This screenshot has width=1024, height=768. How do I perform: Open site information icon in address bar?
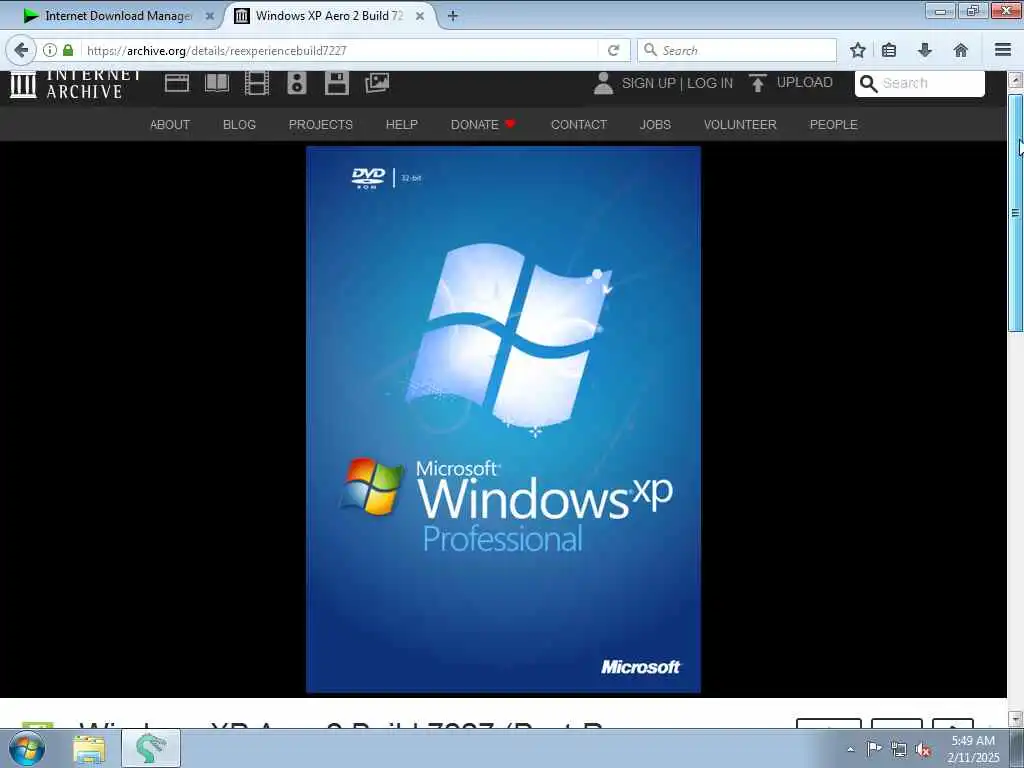[50, 50]
